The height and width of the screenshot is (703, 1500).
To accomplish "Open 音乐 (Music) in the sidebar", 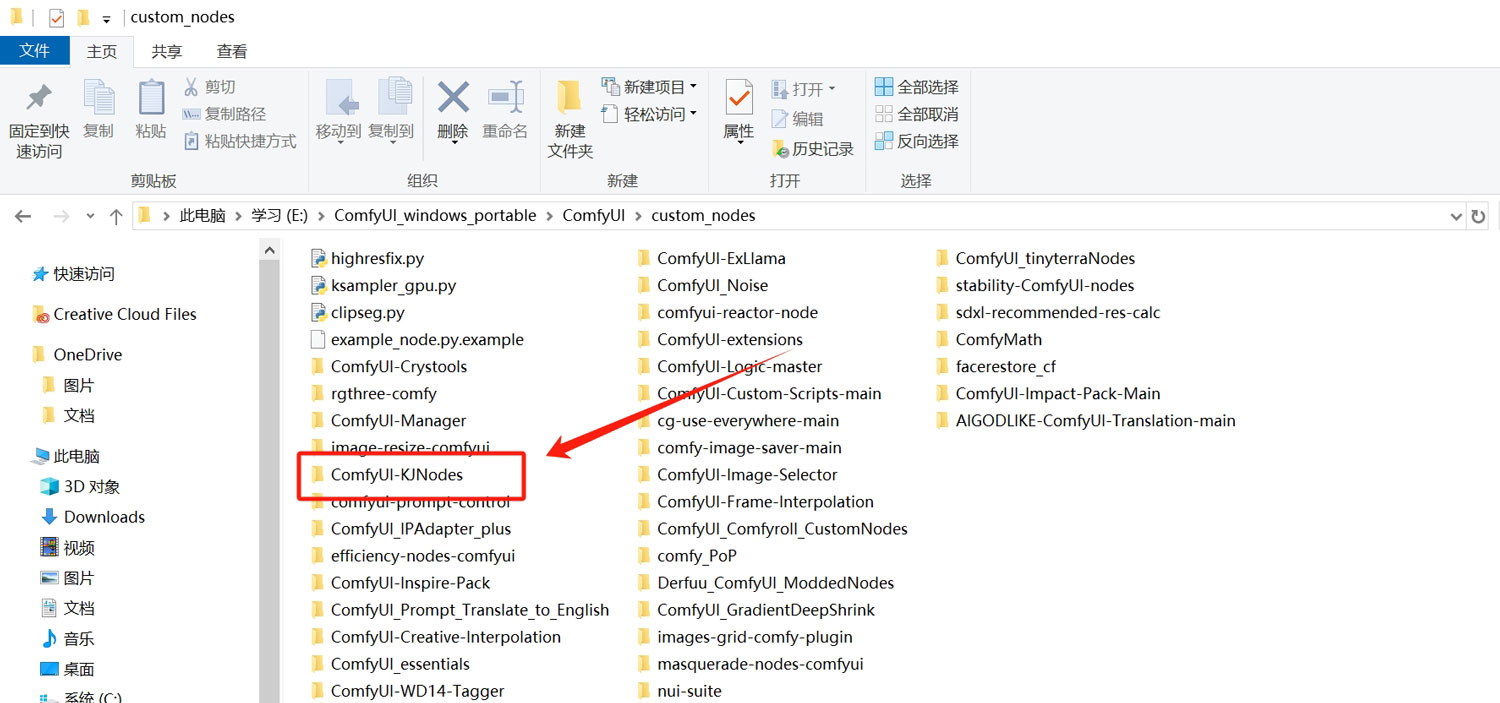I will 68,638.
